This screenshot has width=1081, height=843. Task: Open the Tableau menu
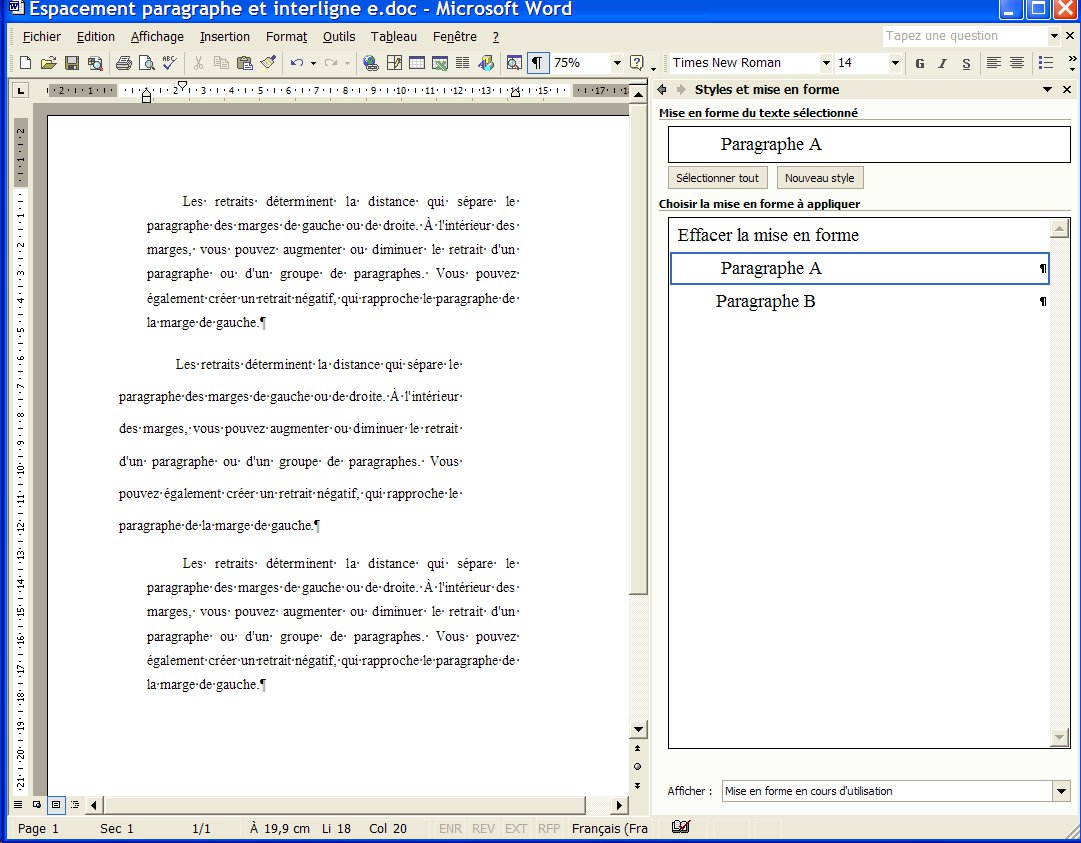coord(394,37)
